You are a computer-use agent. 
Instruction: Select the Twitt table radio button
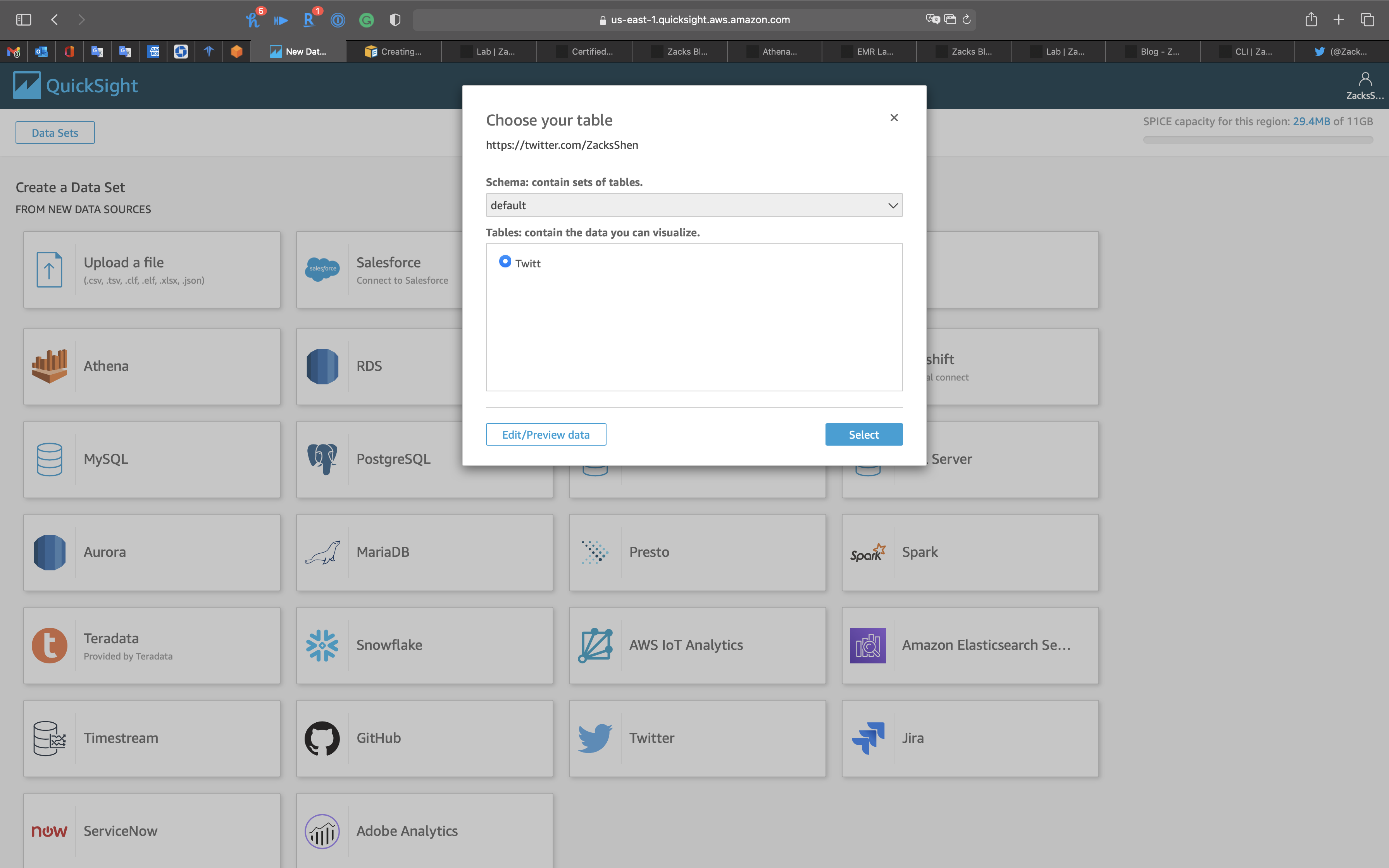505,262
